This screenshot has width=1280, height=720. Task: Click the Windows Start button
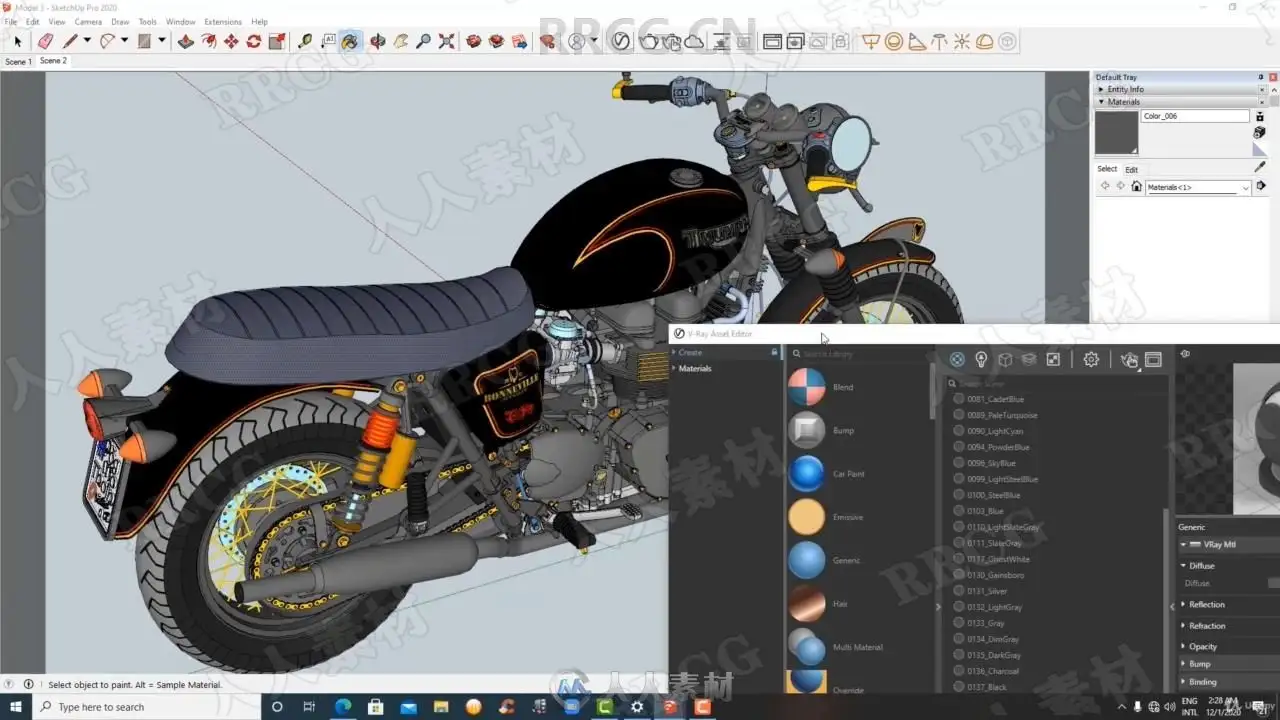pos(16,707)
